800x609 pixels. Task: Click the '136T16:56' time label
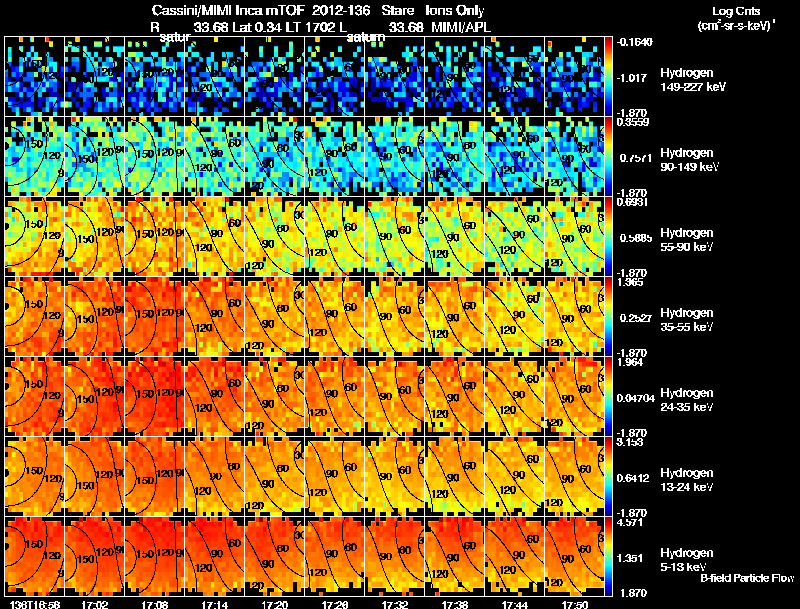(35, 604)
